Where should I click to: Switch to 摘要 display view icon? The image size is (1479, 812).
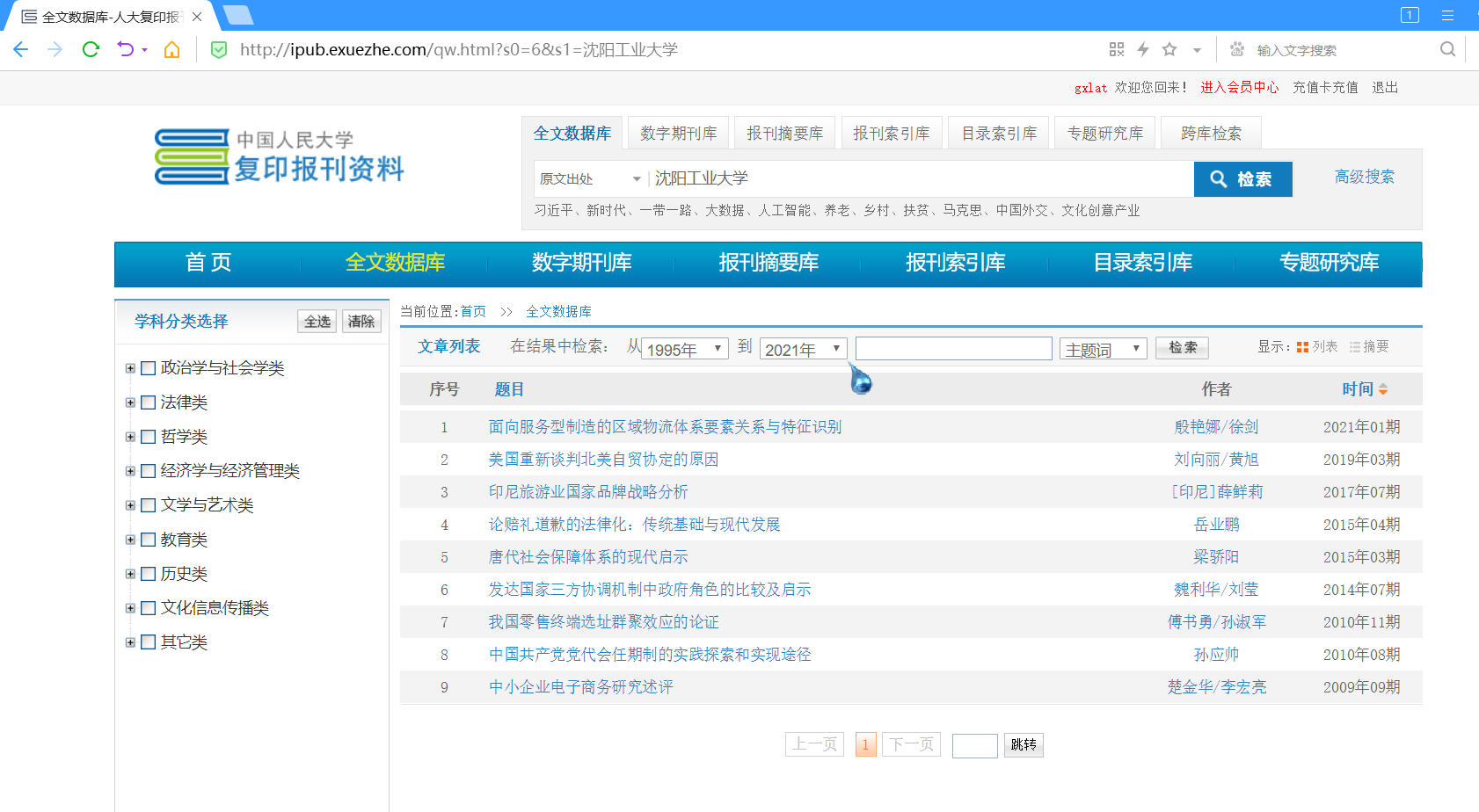coord(1355,347)
